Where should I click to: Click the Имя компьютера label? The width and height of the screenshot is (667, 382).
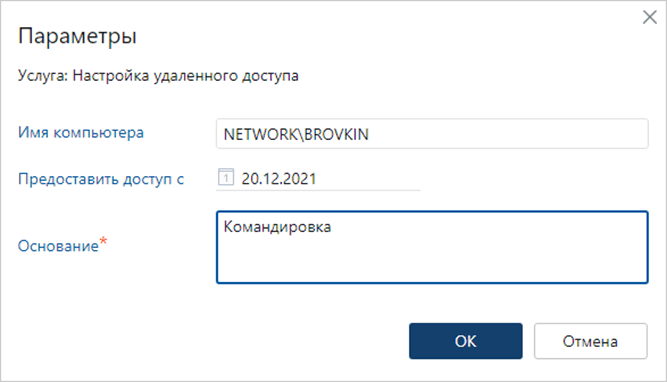coord(81,133)
